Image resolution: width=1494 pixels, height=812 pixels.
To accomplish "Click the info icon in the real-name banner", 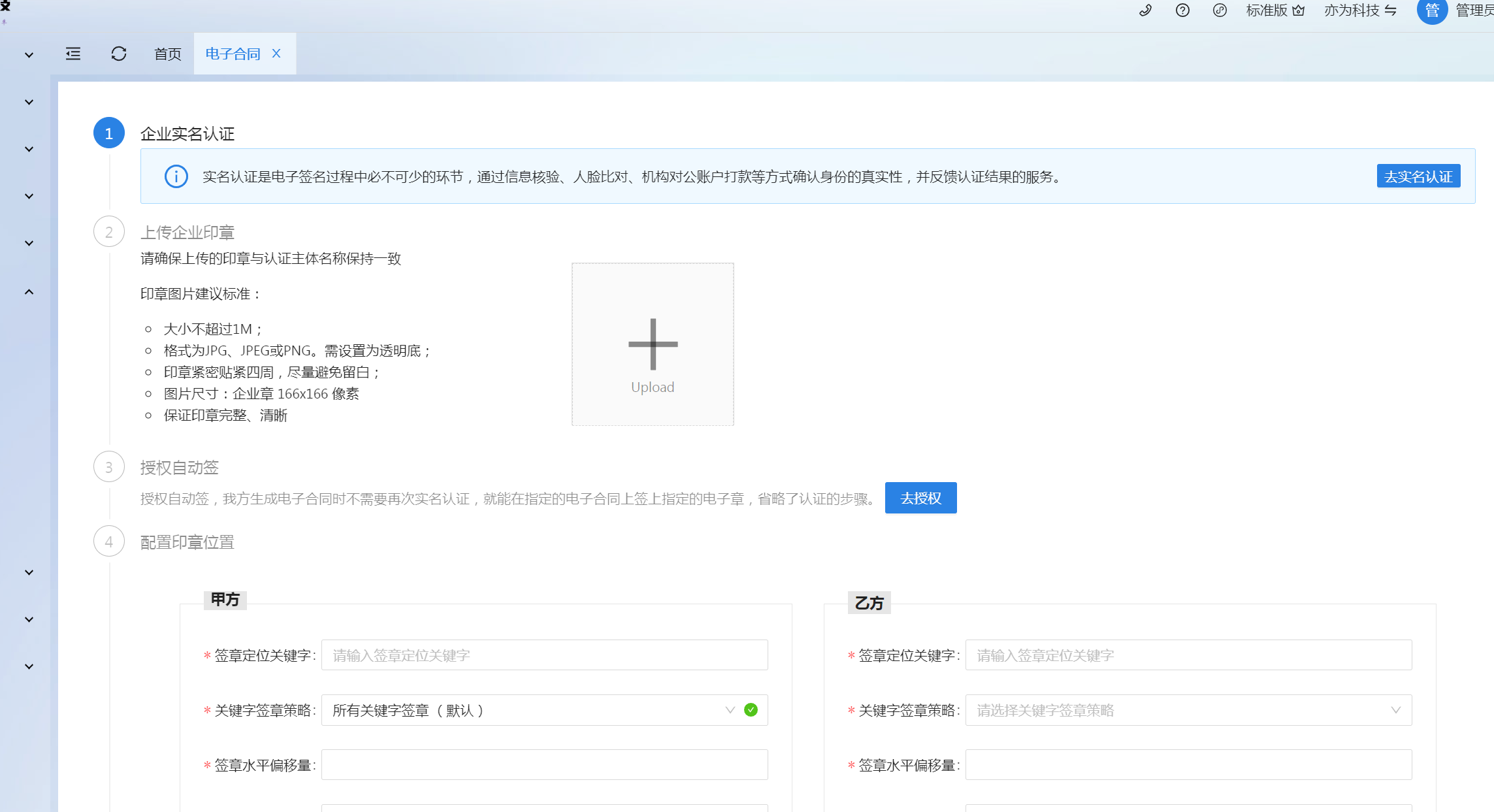I will click(176, 176).
